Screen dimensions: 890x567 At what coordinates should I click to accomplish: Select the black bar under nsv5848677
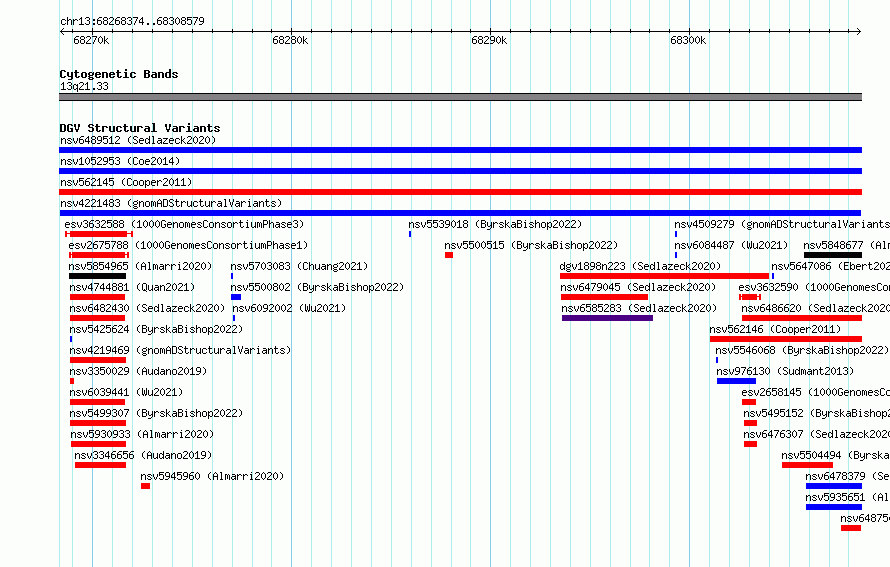[833, 255]
